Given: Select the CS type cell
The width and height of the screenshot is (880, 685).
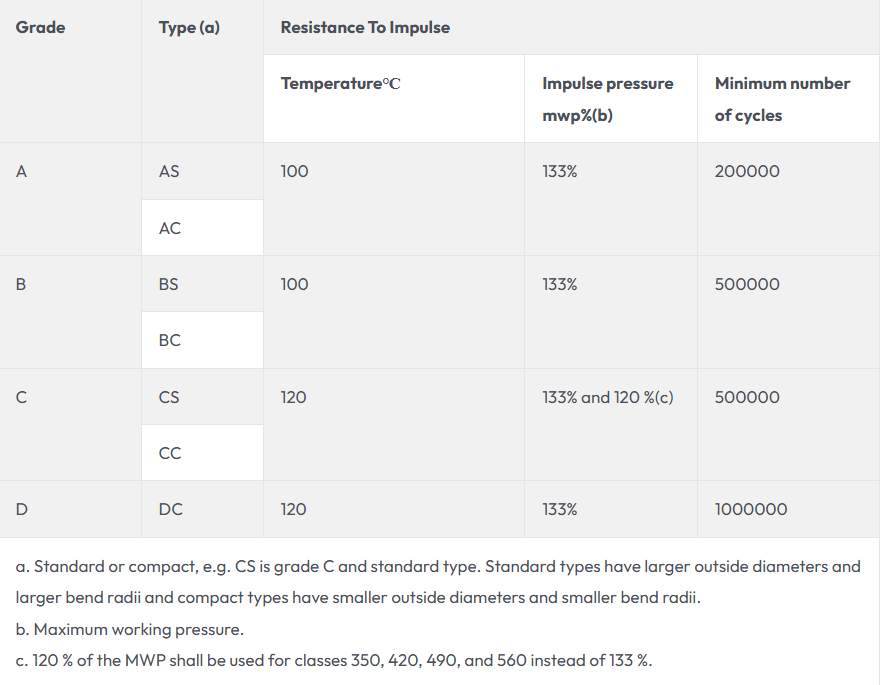Looking at the screenshot, I should pyautogui.click(x=169, y=397).
